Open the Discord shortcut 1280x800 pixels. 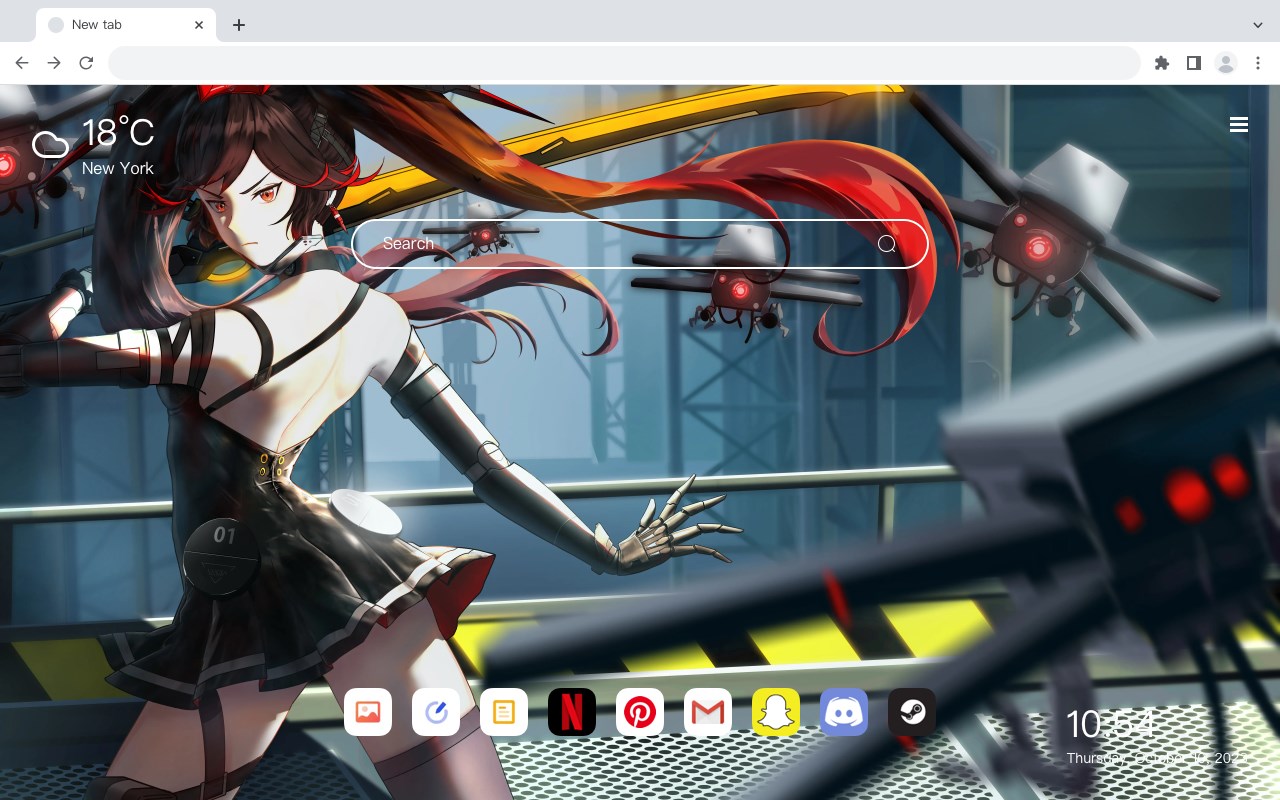point(844,712)
